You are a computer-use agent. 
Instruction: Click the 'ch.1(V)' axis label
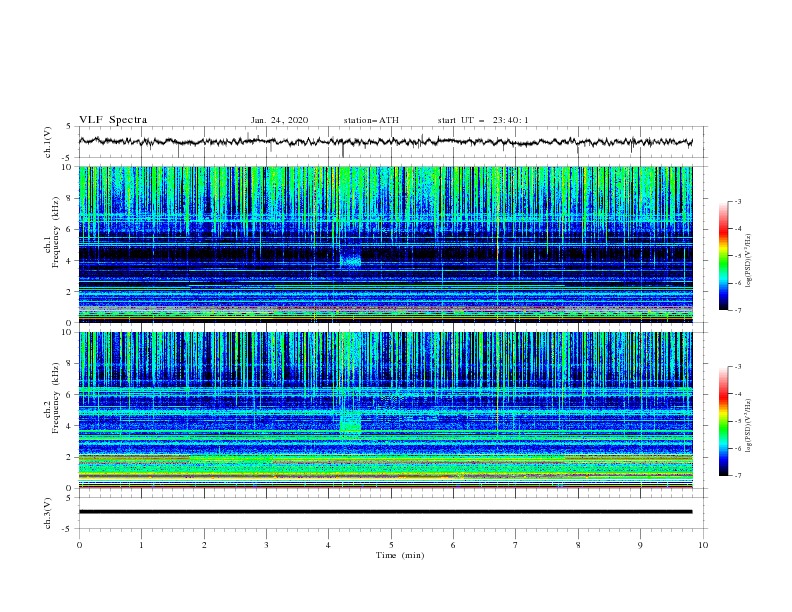pyautogui.click(x=48, y=142)
